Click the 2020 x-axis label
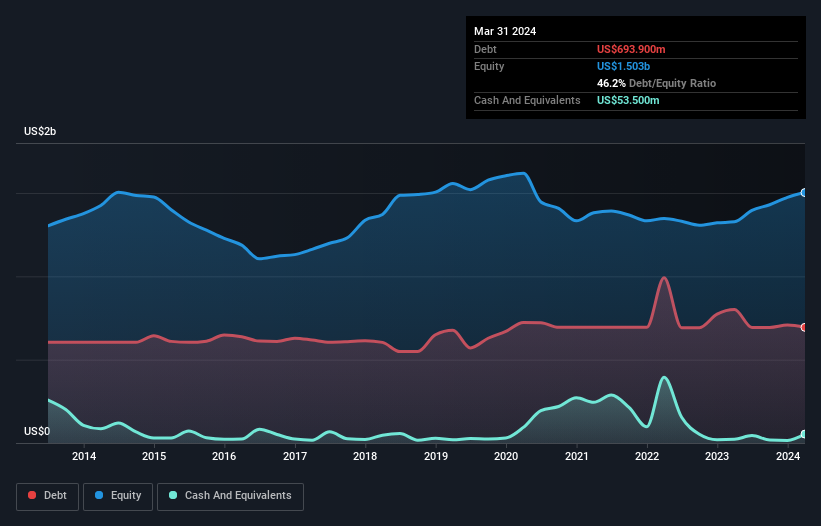The image size is (821, 526). click(506, 456)
